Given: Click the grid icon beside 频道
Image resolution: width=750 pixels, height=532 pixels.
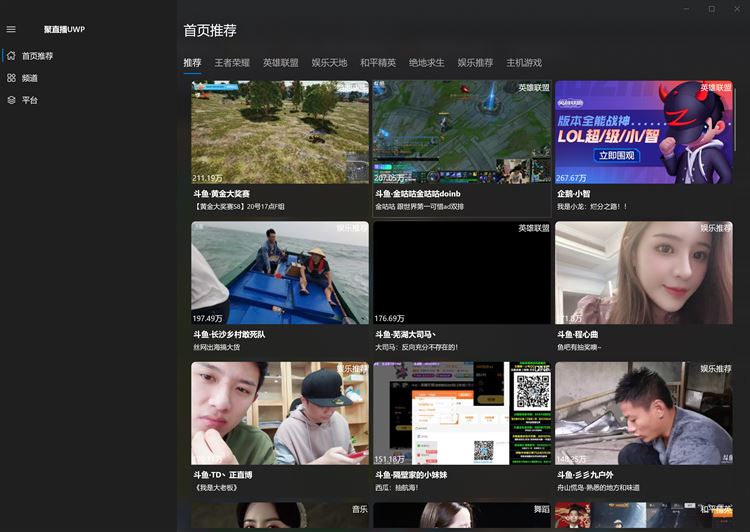Looking at the screenshot, I should point(11,78).
